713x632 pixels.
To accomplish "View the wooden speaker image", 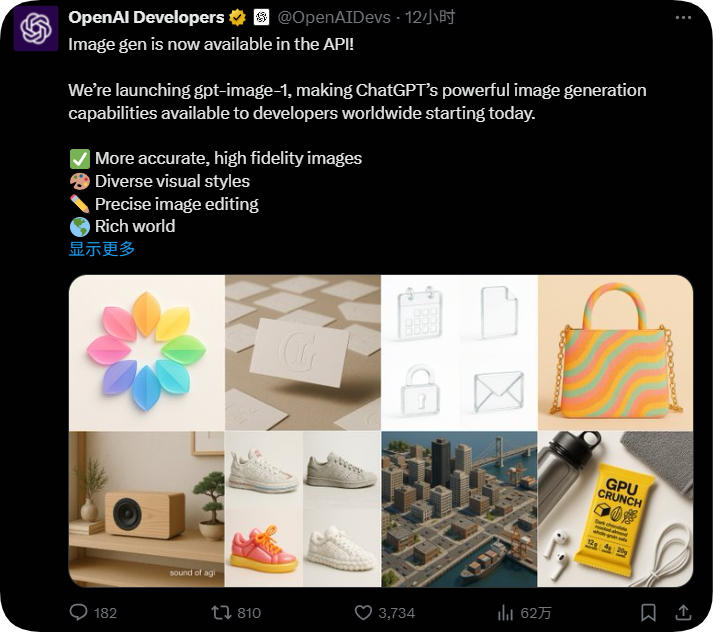I will click(x=146, y=509).
